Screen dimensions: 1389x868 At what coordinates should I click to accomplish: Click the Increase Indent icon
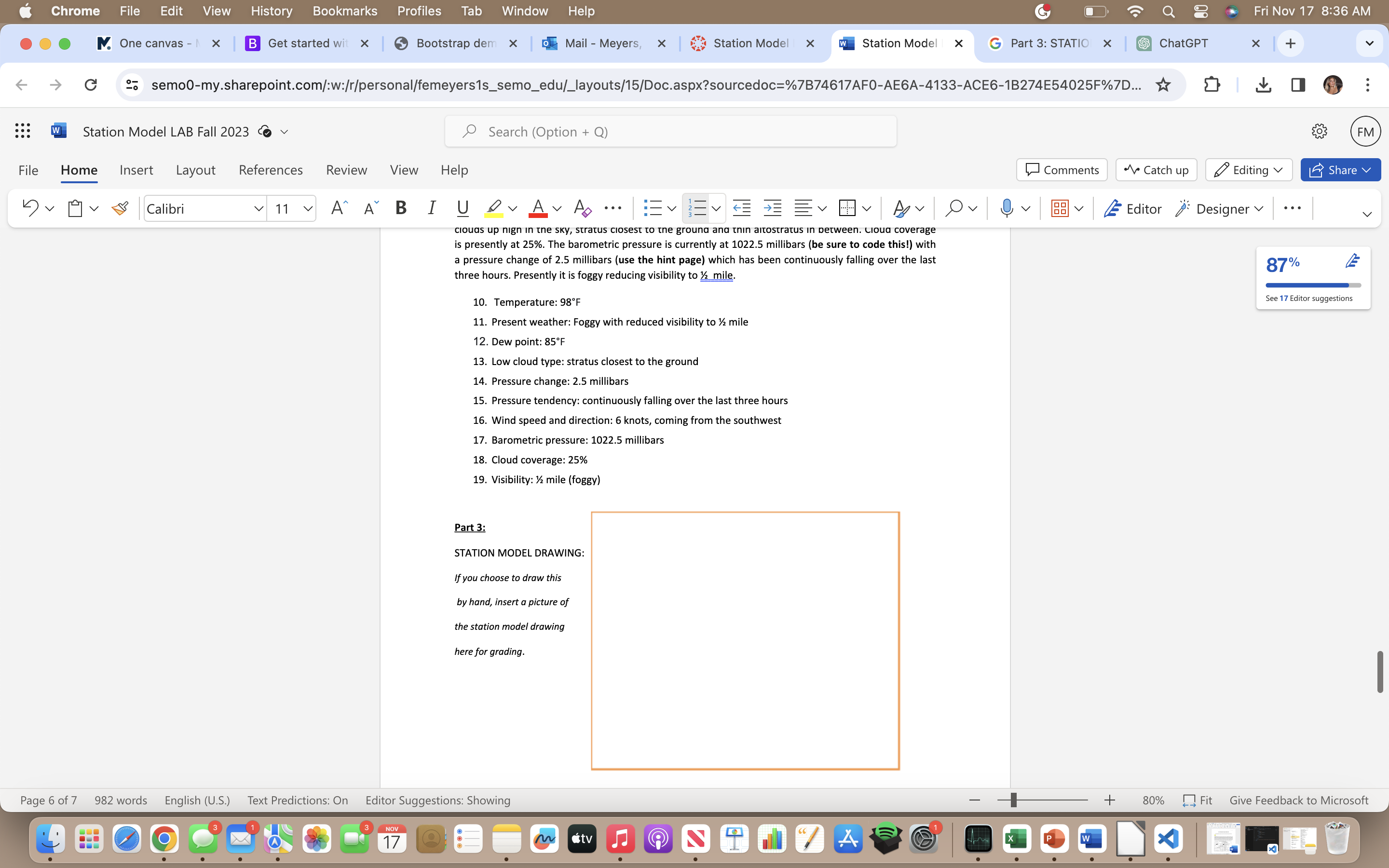(x=773, y=208)
